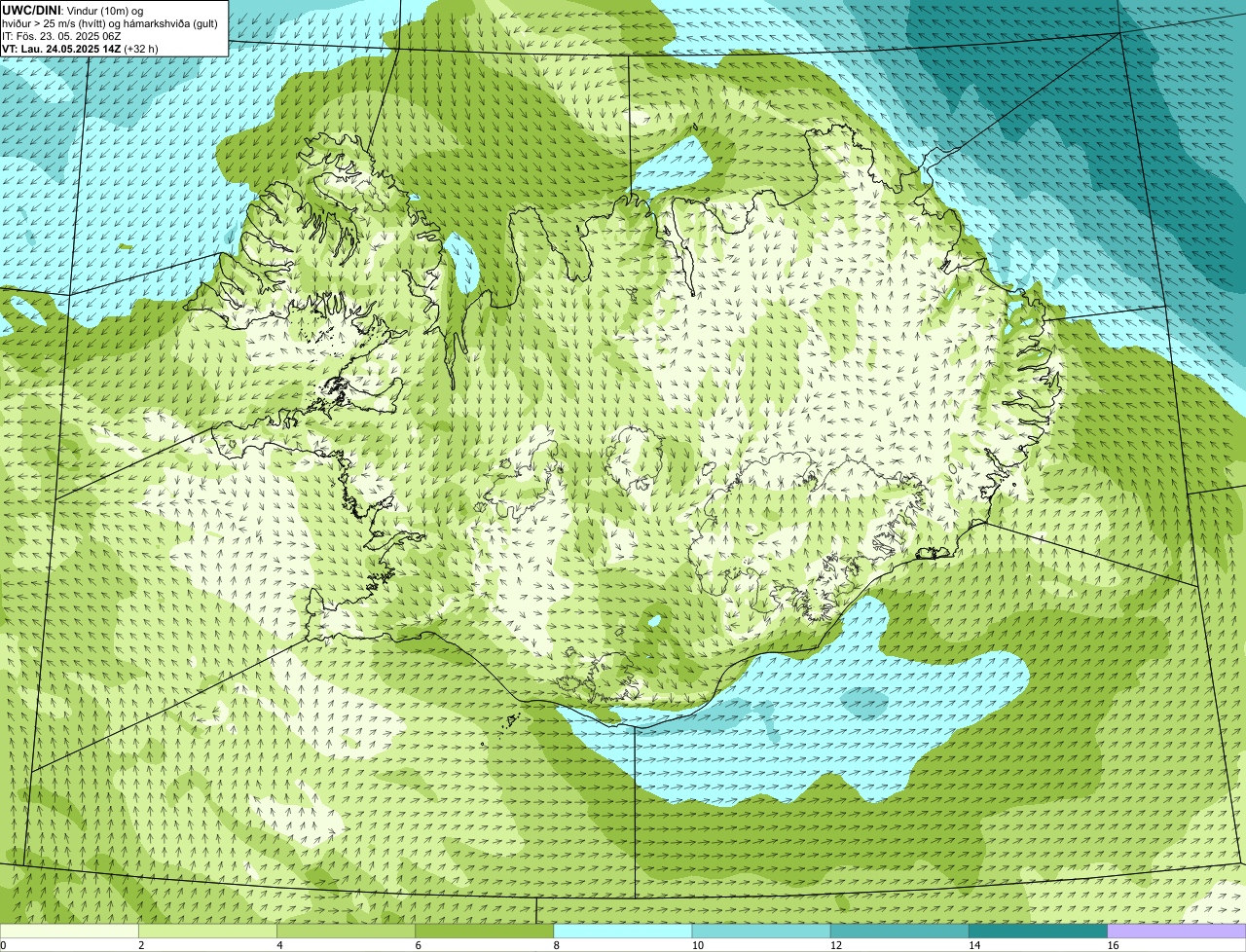This screenshot has width=1246, height=952.
Task: Click the 6–8 m/s olive green legend swatch
Action: click(x=485, y=932)
